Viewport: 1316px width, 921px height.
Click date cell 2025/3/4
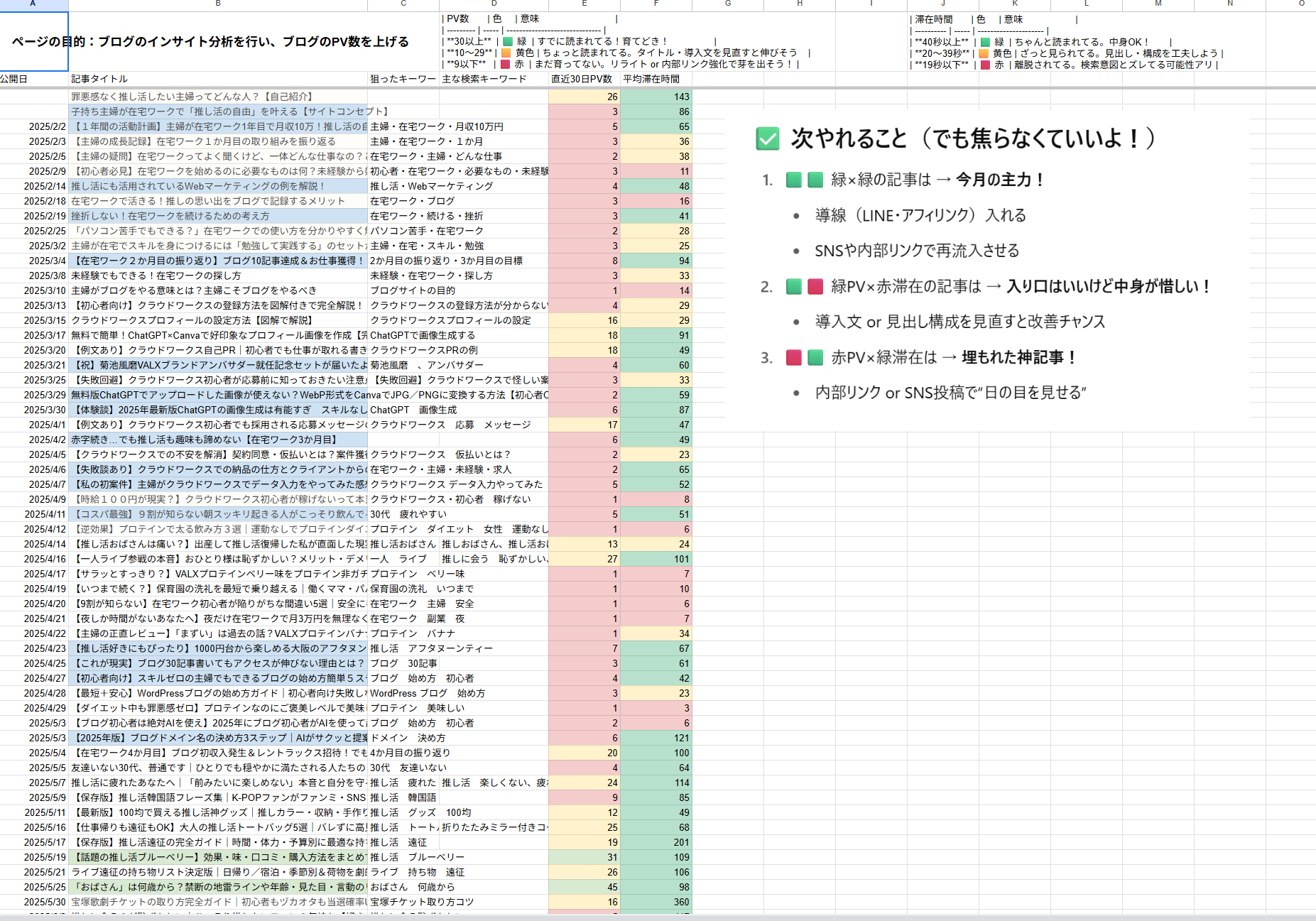coord(34,261)
